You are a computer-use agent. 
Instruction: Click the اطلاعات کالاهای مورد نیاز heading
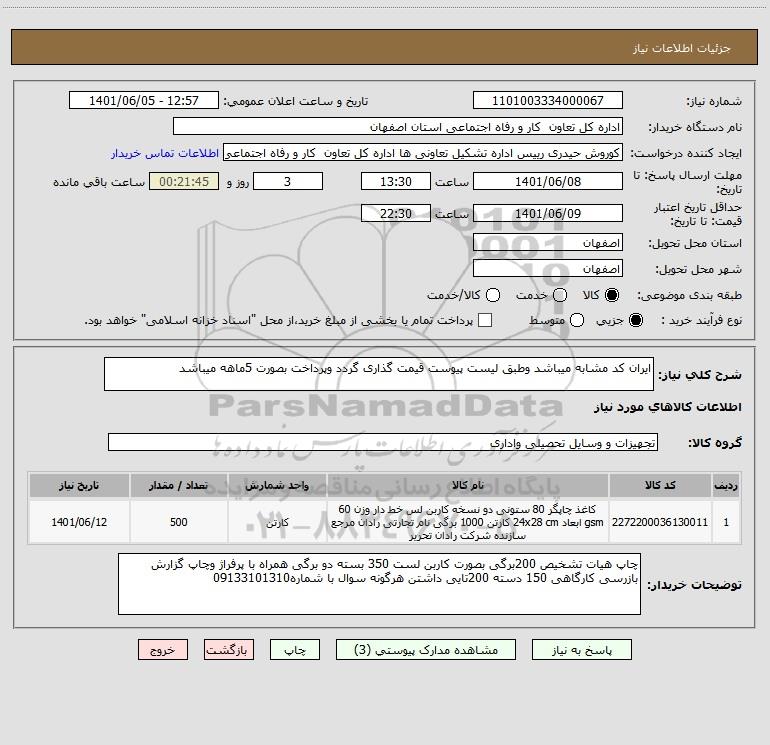coord(667,407)
